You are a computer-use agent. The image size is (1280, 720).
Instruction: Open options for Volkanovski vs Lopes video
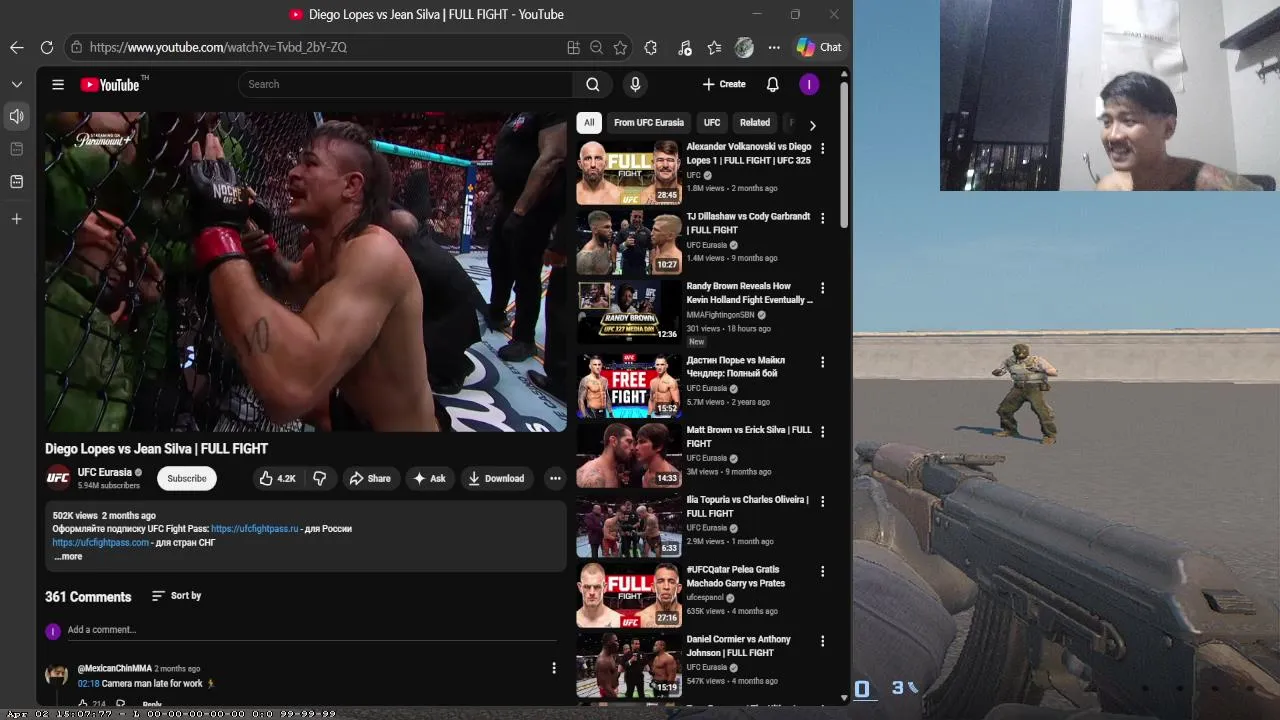(x=823, y=148)
